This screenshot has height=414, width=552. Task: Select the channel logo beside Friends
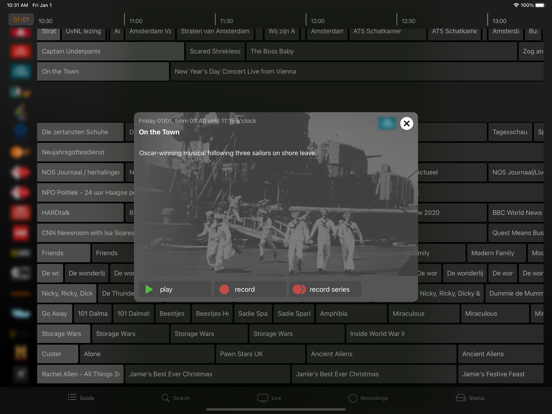pyautogui.click(x=20, y=253)
